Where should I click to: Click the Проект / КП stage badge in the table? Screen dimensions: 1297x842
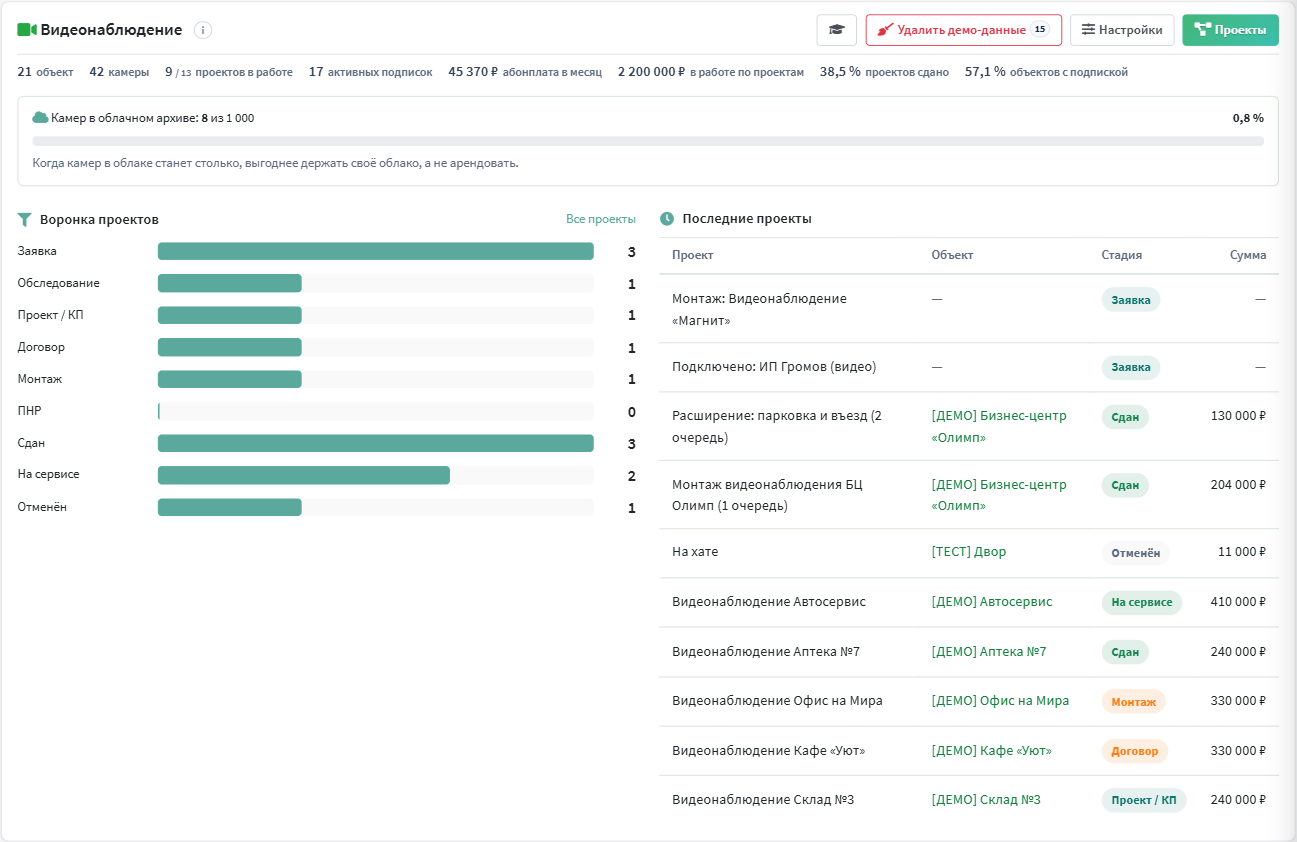pyautogui.click(x=1144, y=800)
